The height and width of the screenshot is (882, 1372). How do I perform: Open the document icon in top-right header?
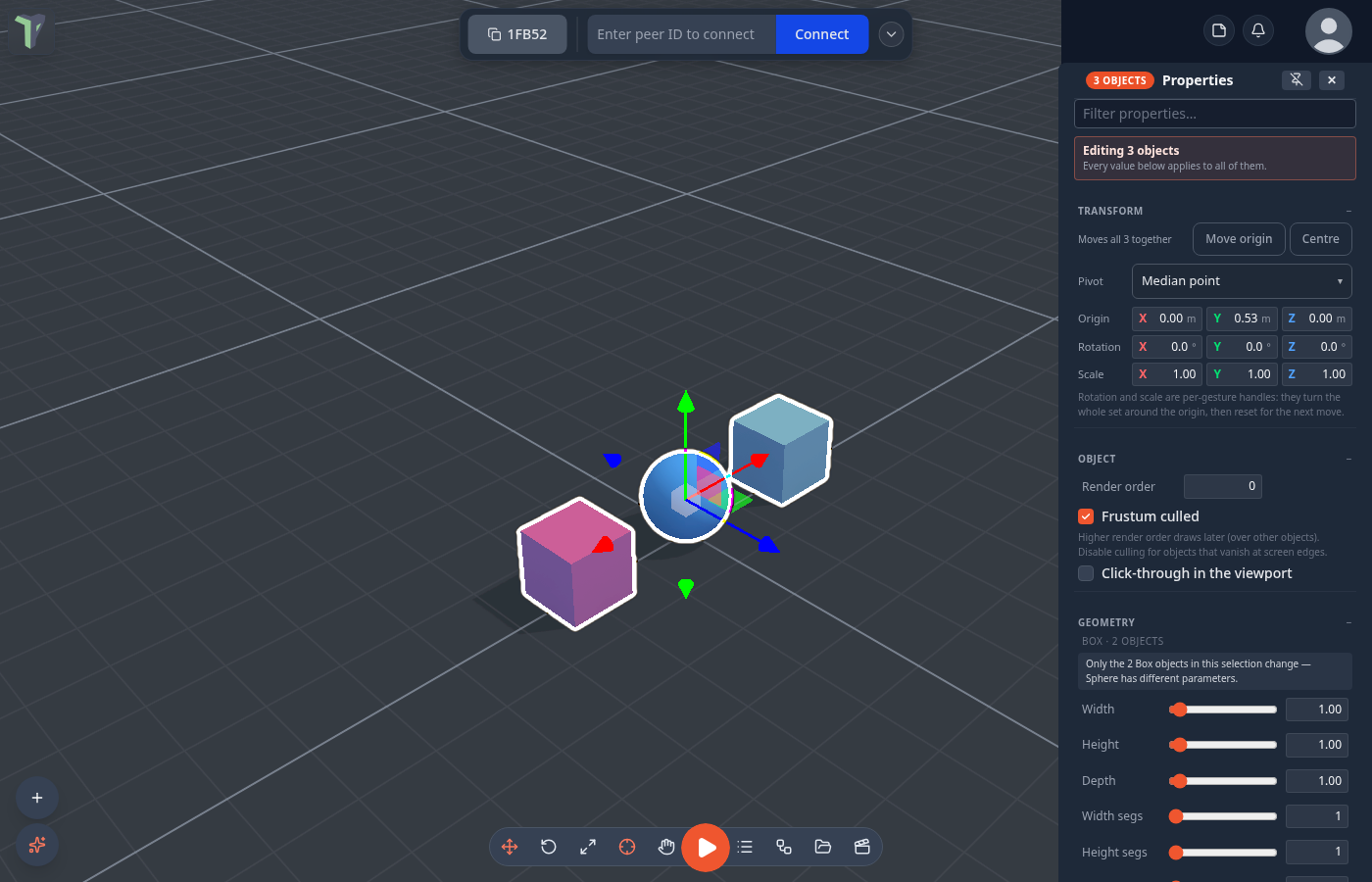point(1219,30)
